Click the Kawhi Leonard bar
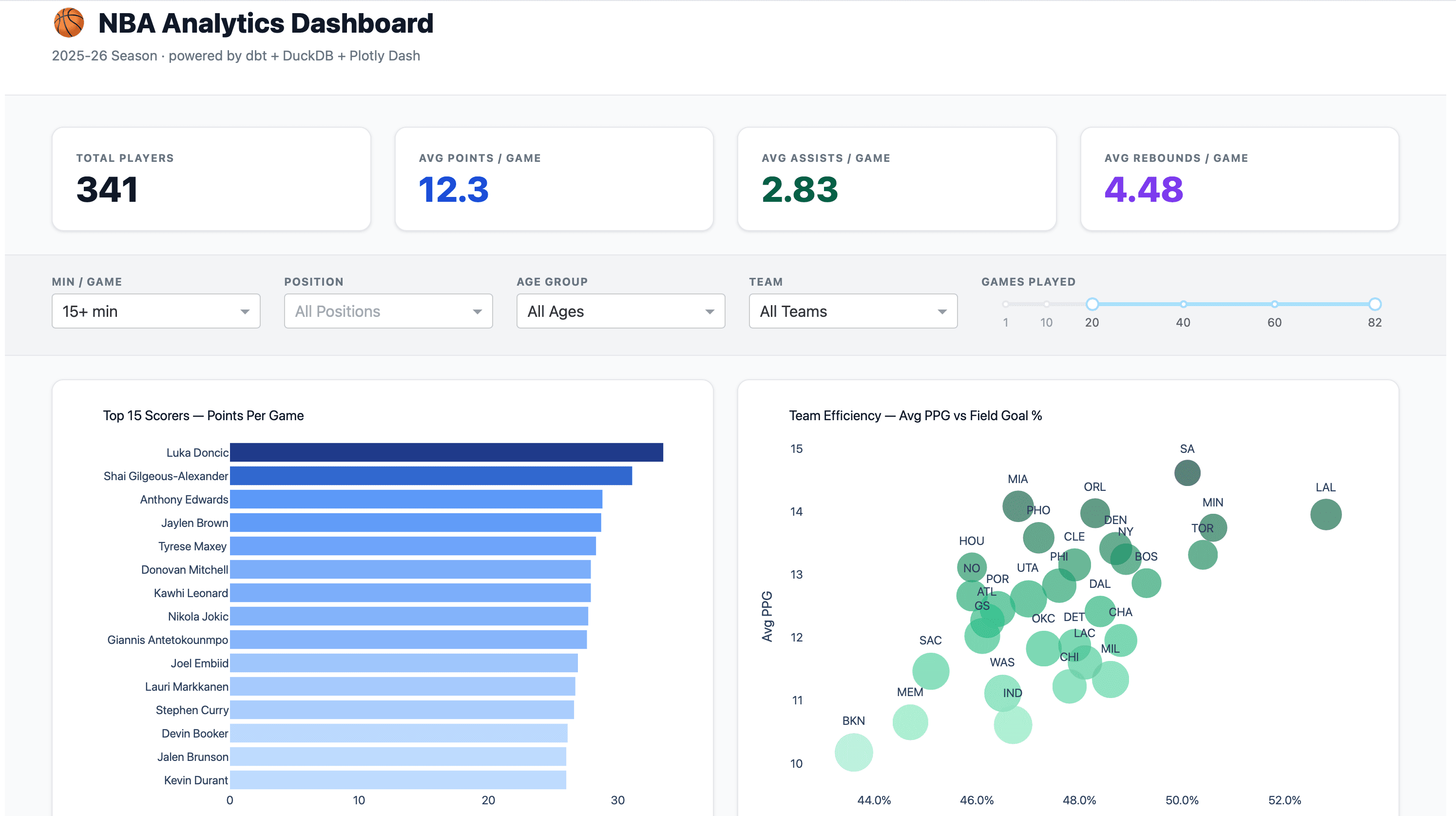1456x816 pixels. point(410,593)
